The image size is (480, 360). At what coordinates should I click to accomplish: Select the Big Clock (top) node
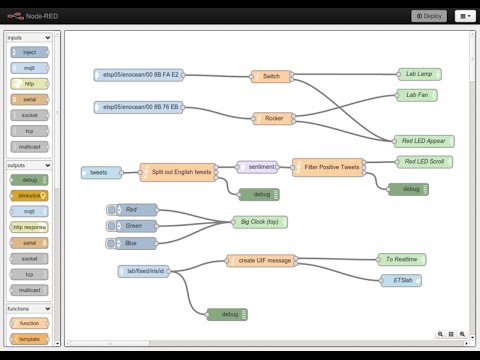tap(260, 222)
